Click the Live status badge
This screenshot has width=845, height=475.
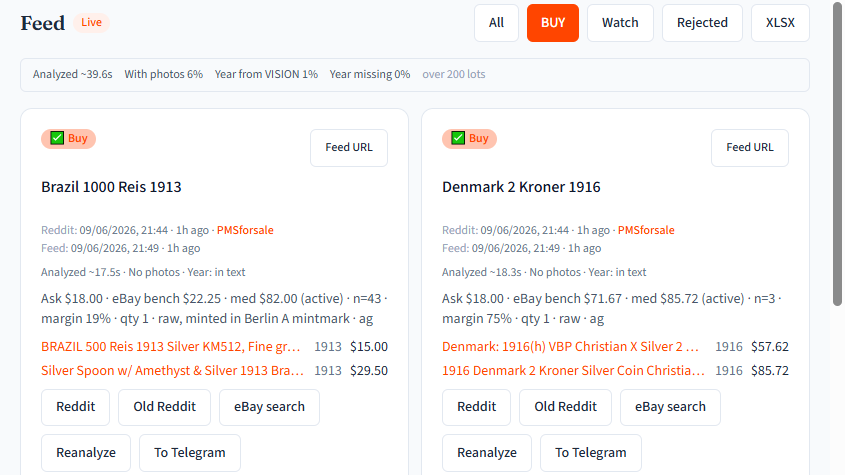pos(91,23)
